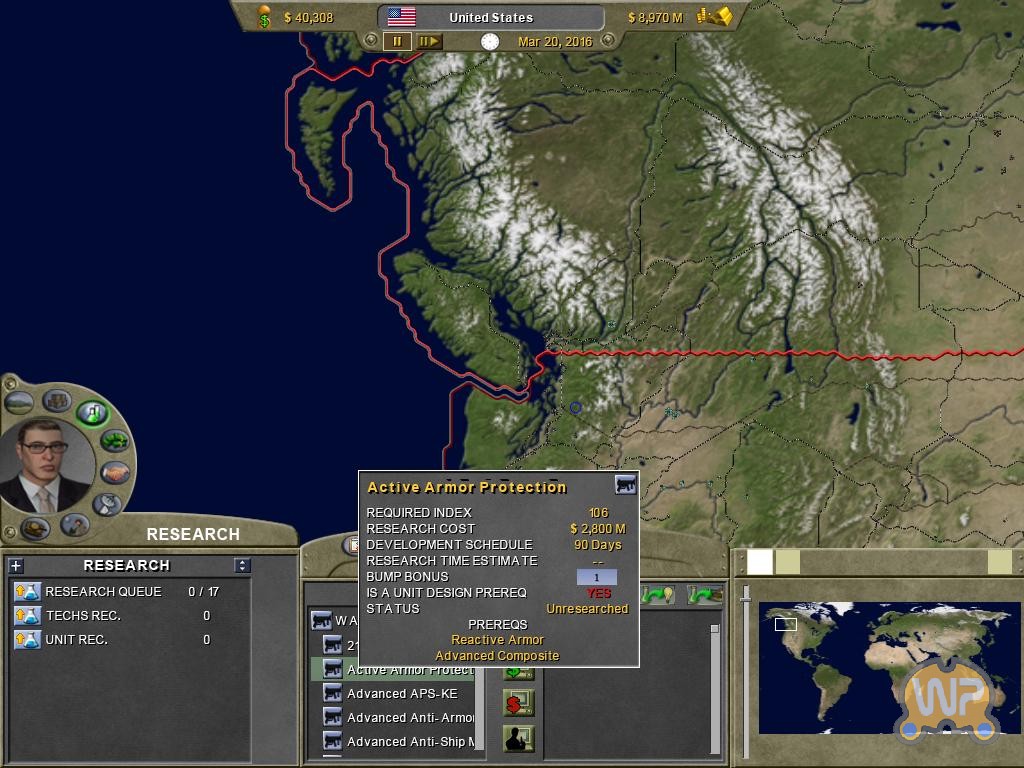Open the Defense tank icon

coord(36,527)
